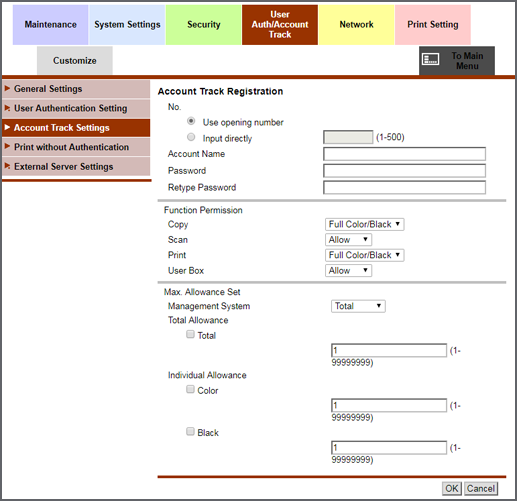Click the account number input field (1-500)
517x501 pixels.
(348, 137)
